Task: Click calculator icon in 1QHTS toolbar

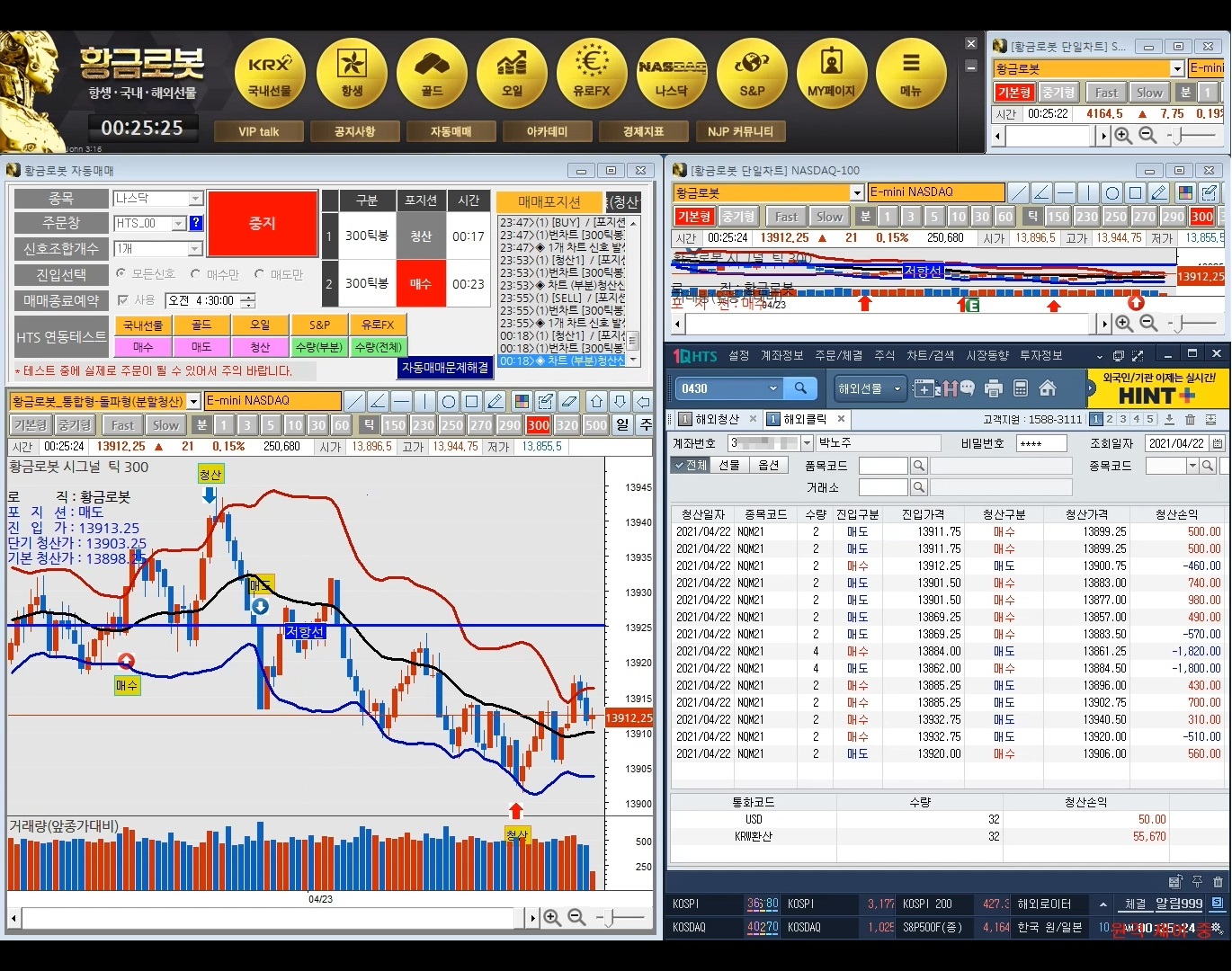Action: coord(1021,388)
